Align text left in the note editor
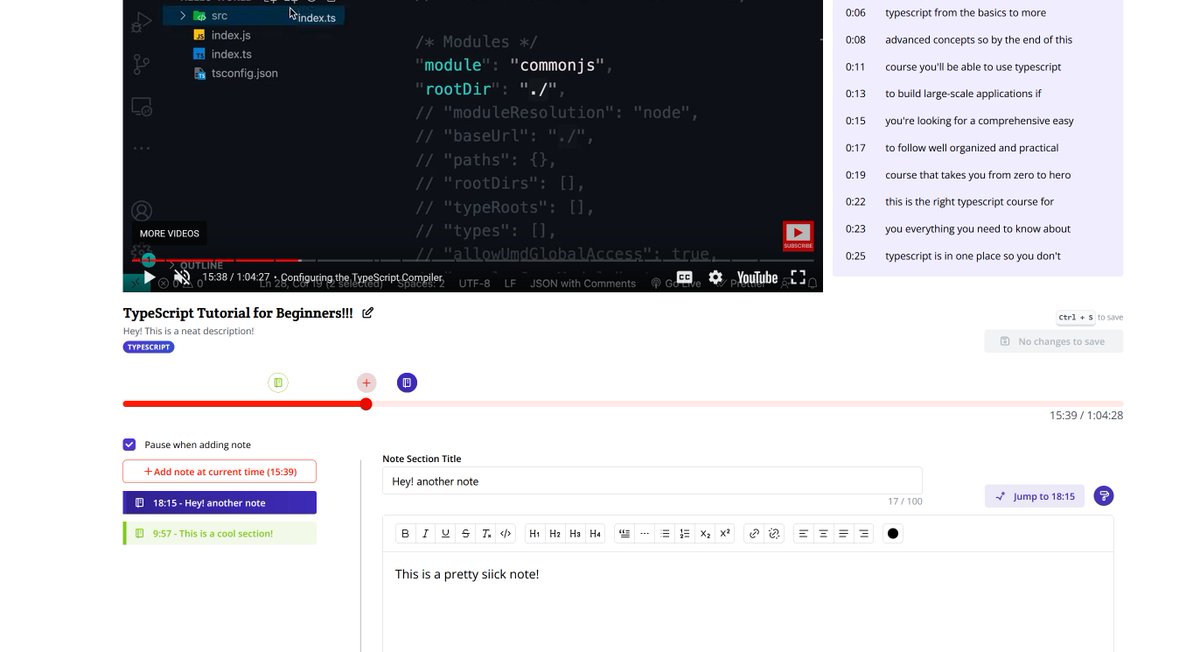Screen dimensions: 1200x652 (x=804, y=534)
